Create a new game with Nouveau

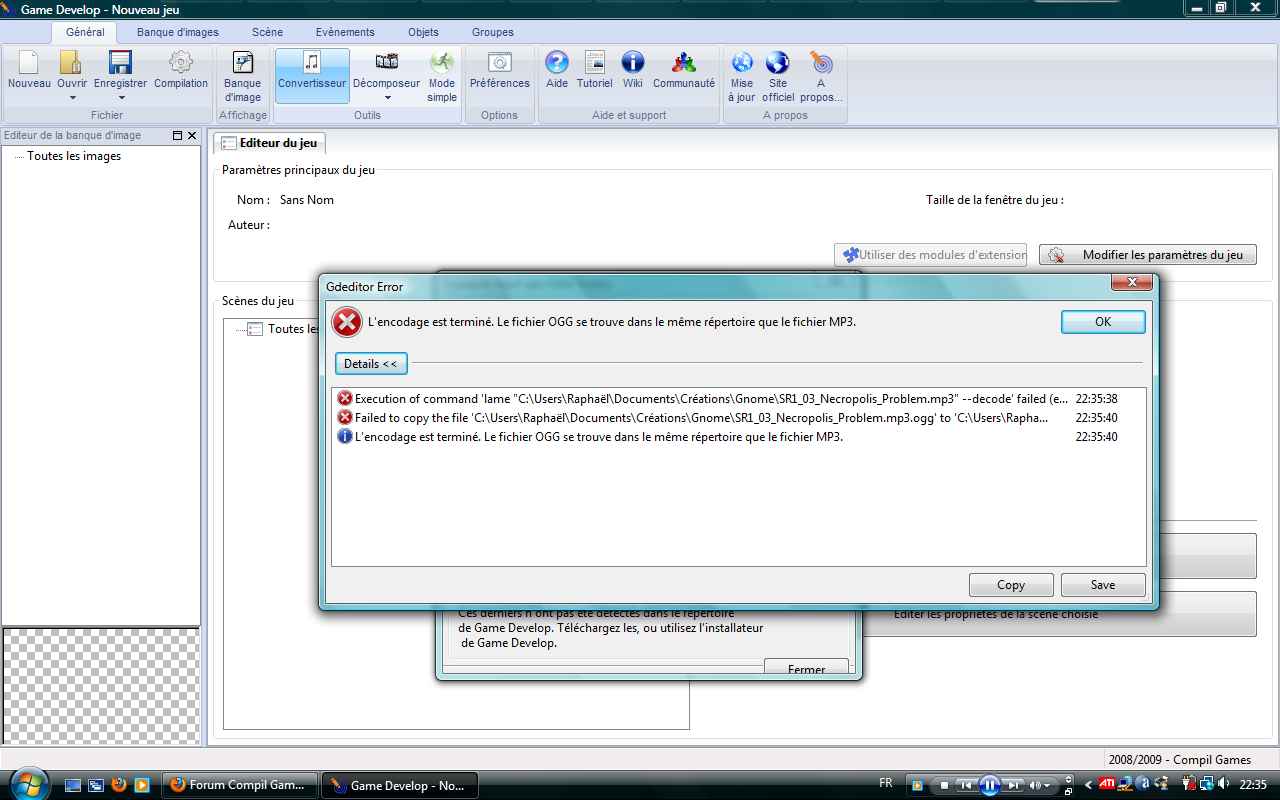coord(29,70)
